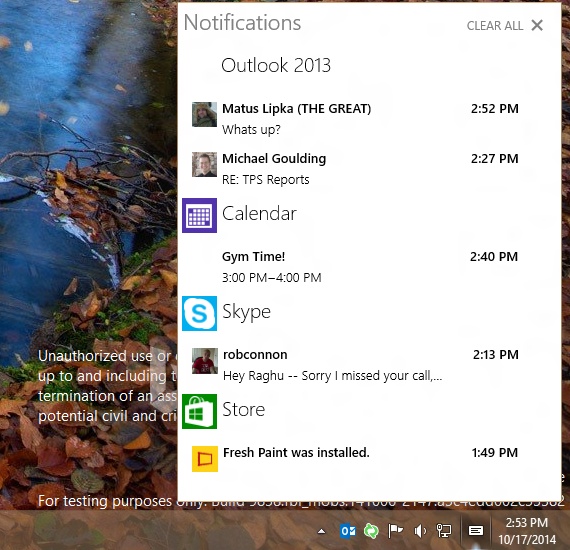
Task: Open the robconnon Skype notification
Action: click(355, 365)
